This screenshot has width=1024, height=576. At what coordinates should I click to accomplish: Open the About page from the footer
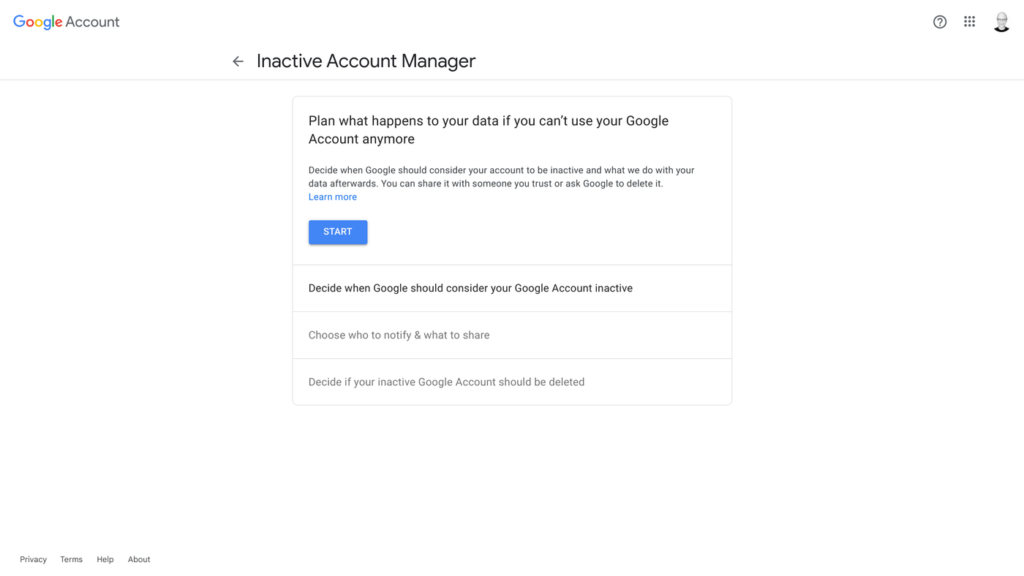138,559
